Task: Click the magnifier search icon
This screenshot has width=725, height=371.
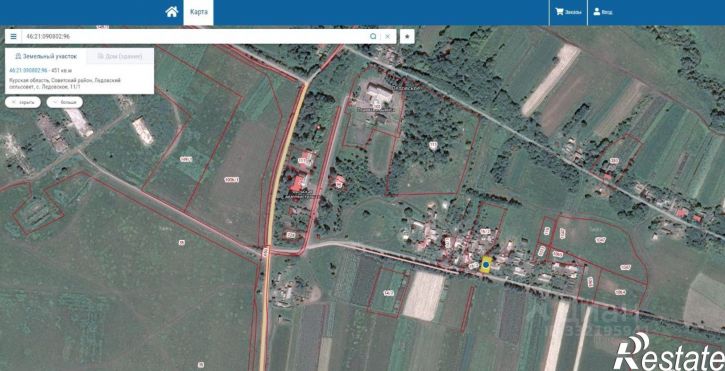Action: (x=373, y=37)
